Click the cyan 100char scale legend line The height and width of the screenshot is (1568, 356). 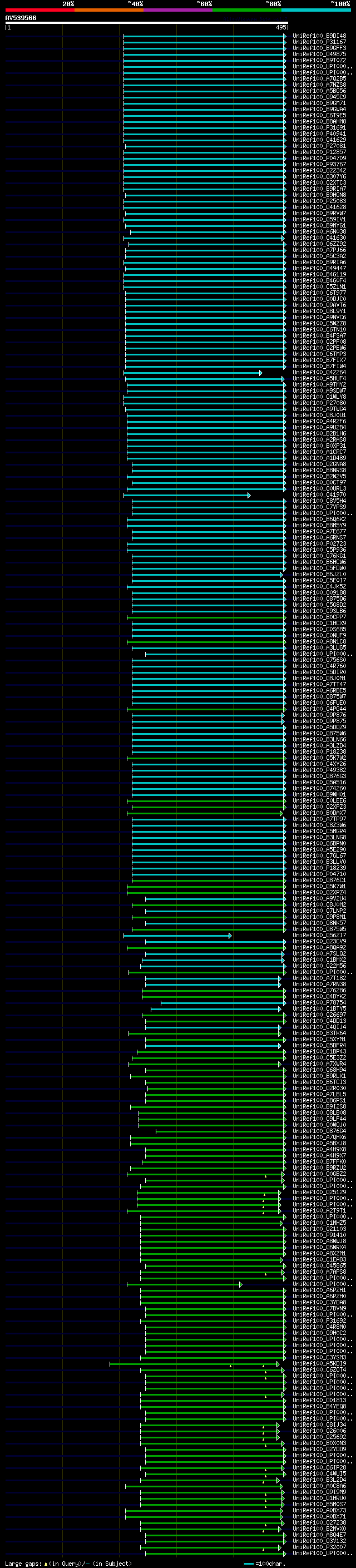248,1564
